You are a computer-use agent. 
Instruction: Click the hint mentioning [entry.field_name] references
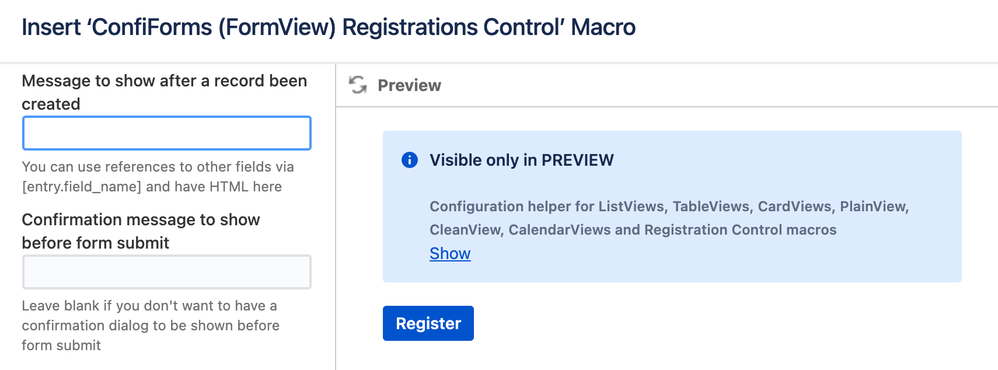tap(158, 177)
